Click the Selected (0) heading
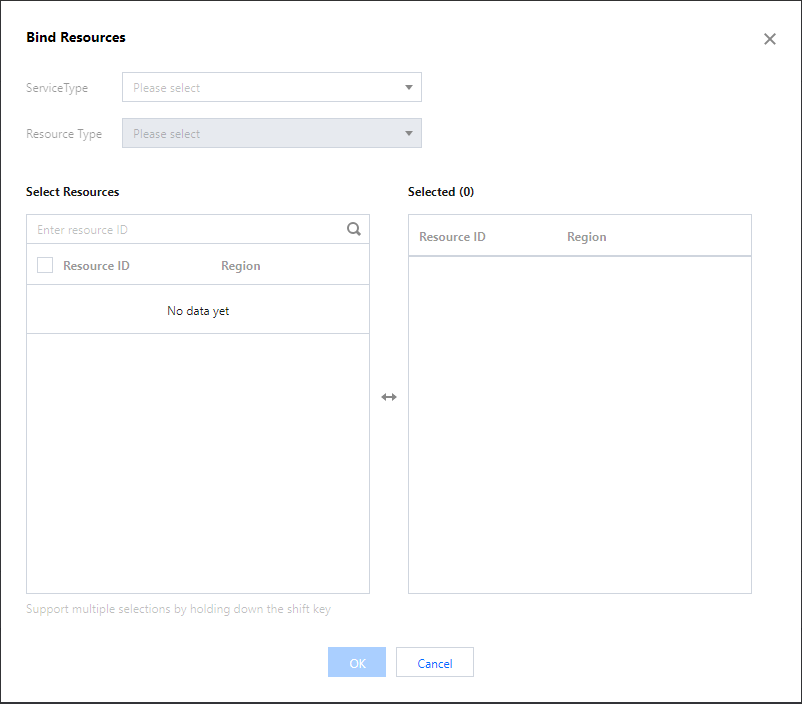Screen dimensions: 802x704 point(441,192)
